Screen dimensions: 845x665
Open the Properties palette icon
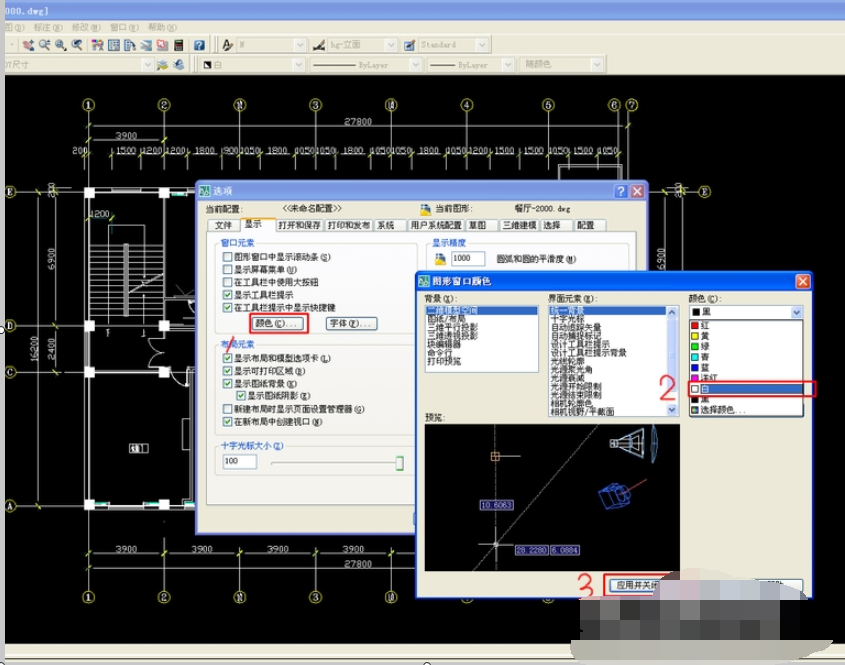pos(98,45)
